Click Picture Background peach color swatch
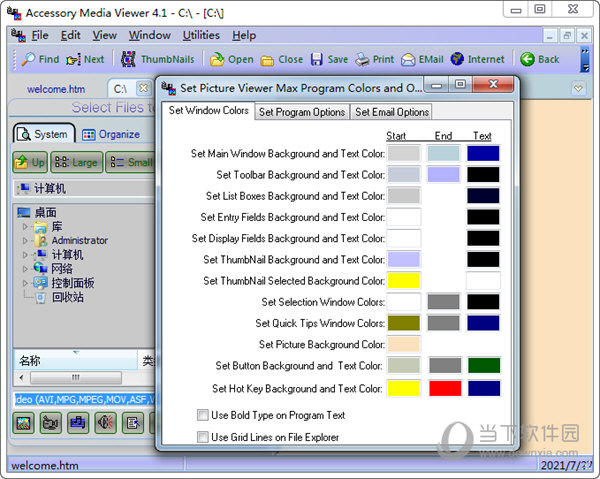The image size is (600, 479). pos(404,344)
